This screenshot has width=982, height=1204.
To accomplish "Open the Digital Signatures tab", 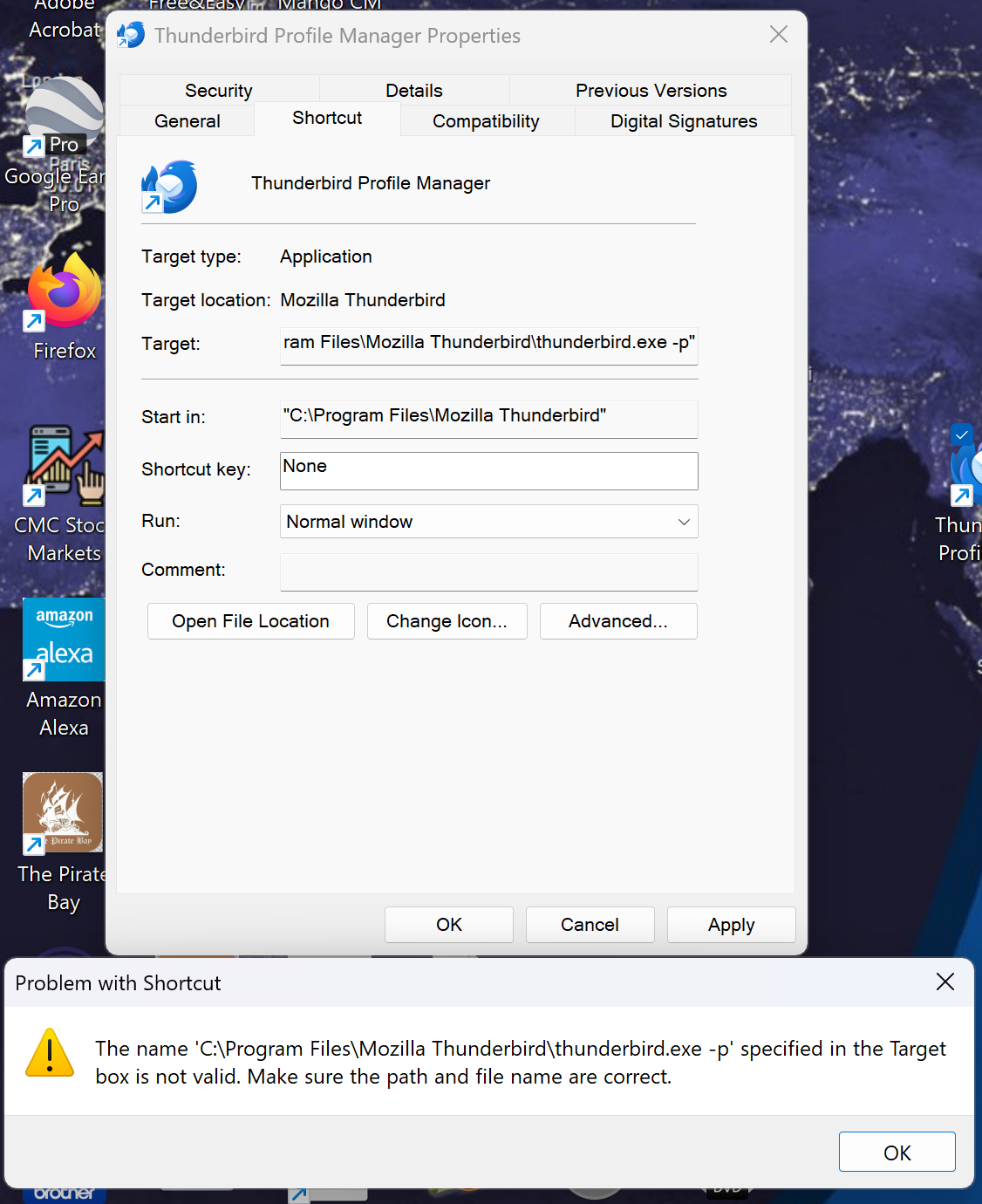I will click(x=684, y=121).
